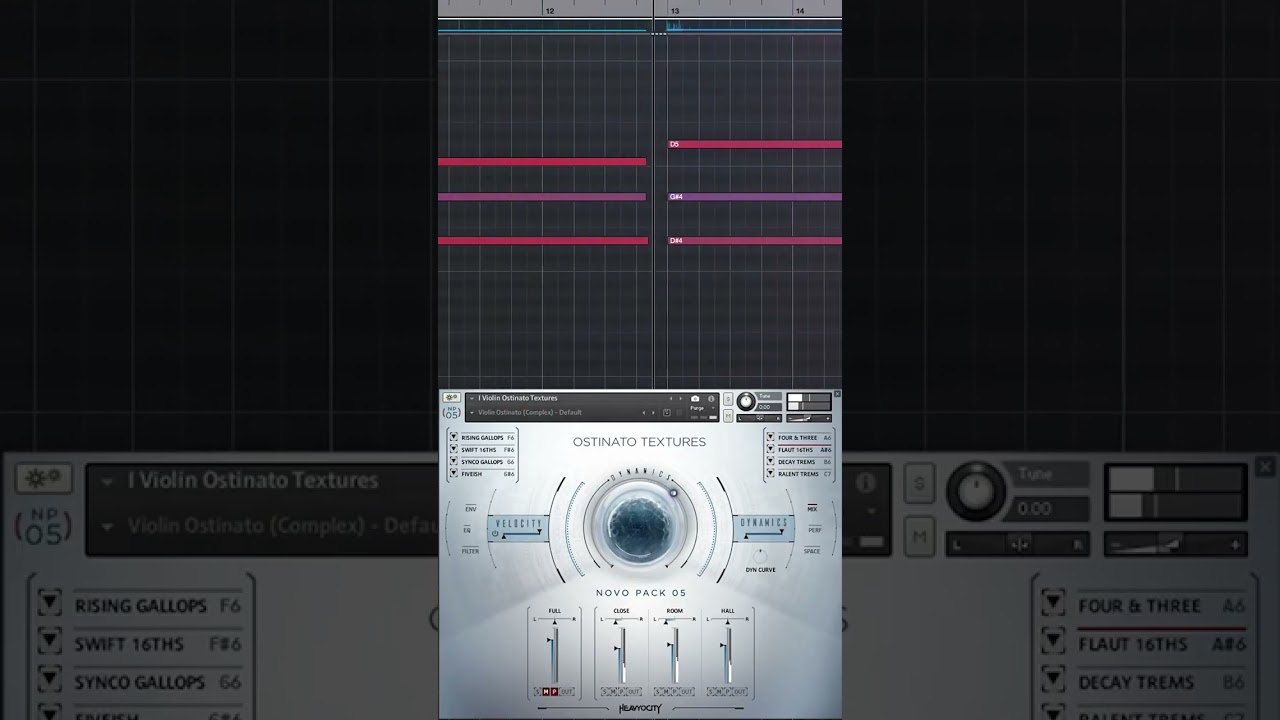Screen dimensions: 1280x720
Task: Open DECAY TREMS articulation dropdown
Action: (770, 461)
